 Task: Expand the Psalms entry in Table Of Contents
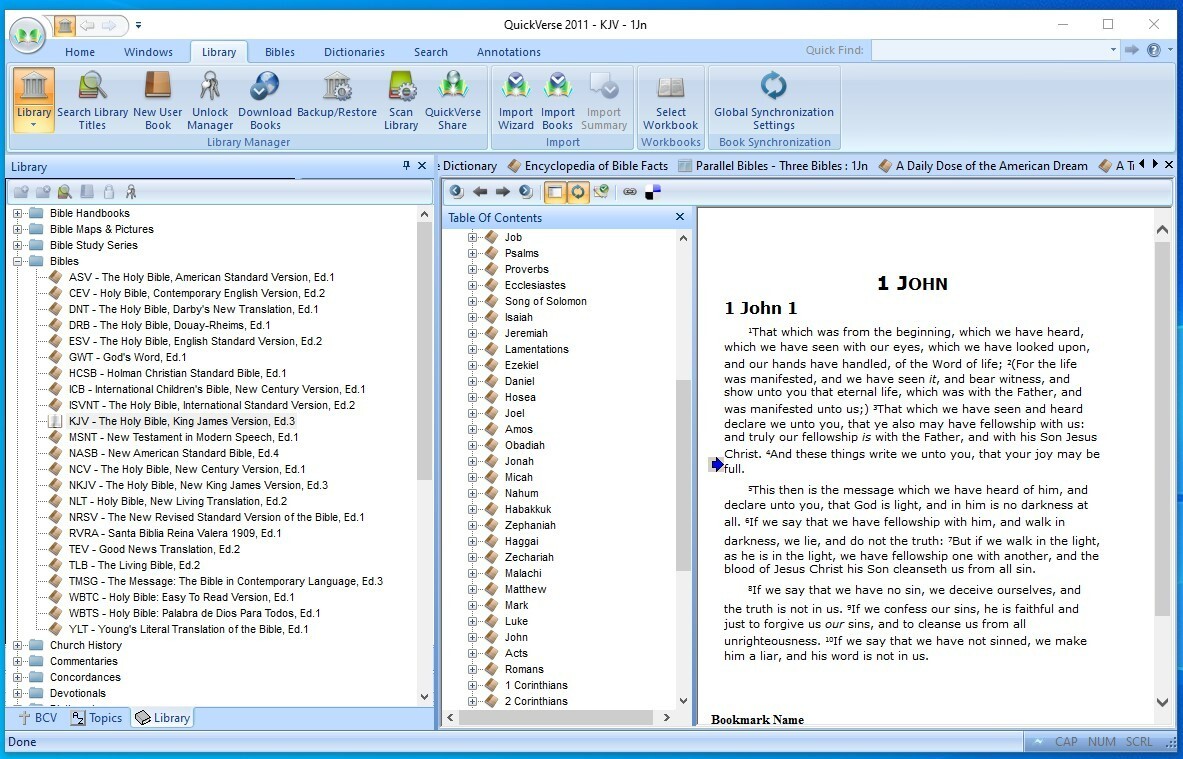click(472, 253)
